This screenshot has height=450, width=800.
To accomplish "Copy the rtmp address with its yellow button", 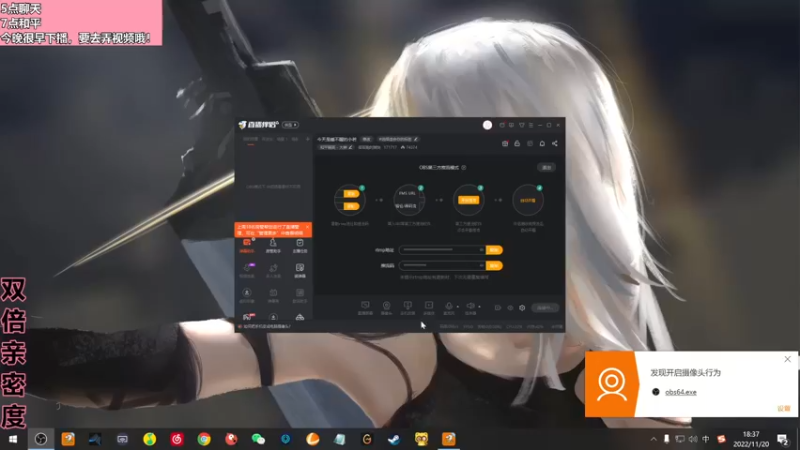I will (494, 250).
